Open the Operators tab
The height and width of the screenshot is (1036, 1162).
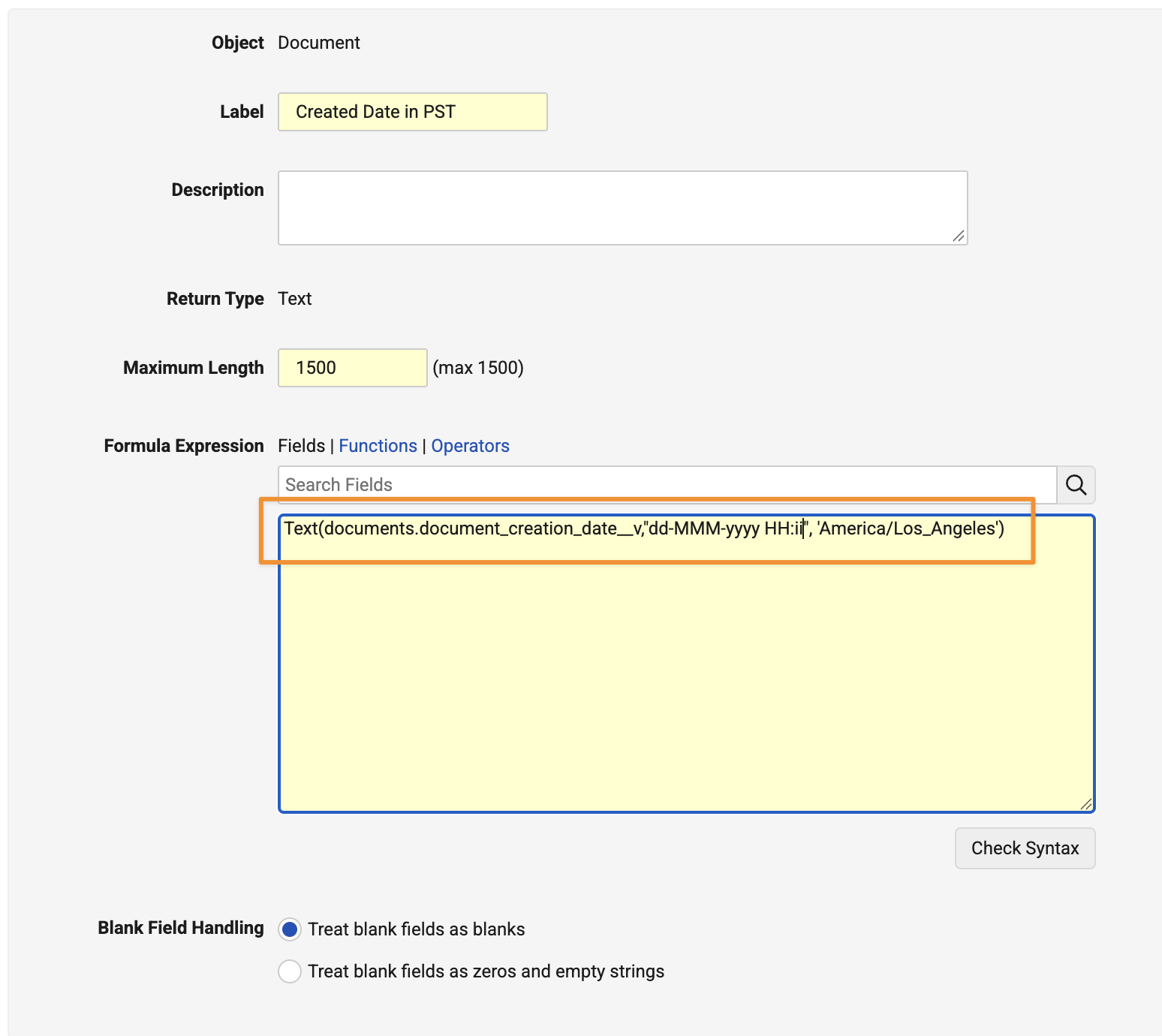470,446
